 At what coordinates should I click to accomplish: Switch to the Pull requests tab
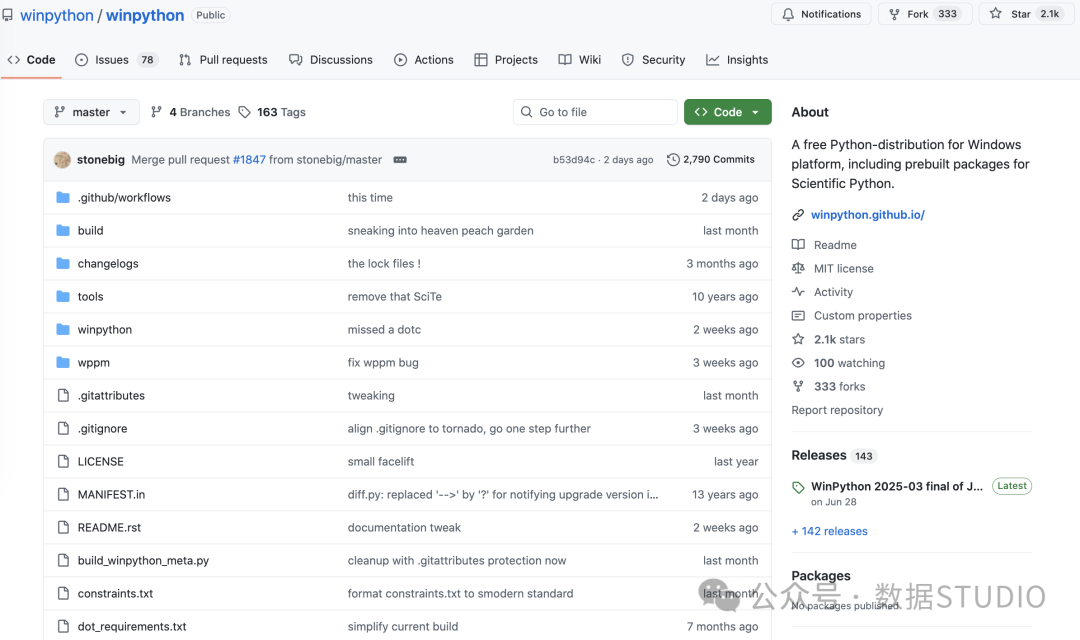coord(223,60)
